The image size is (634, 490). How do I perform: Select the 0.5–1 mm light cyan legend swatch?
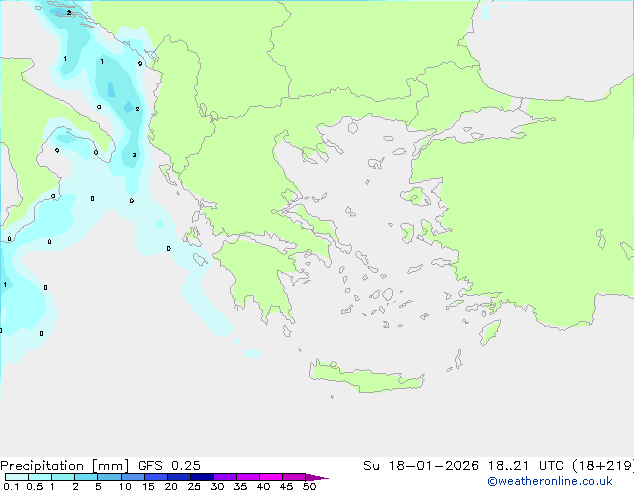click(40, 477)
